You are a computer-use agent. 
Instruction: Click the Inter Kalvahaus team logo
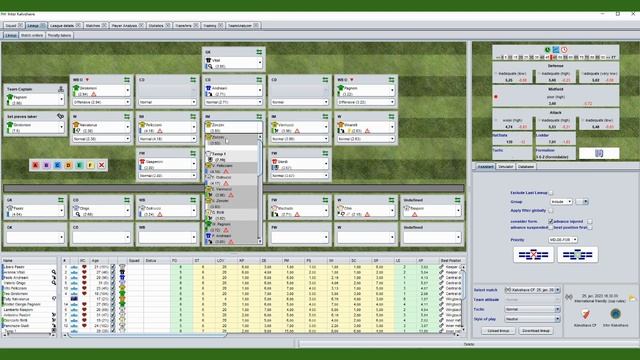pos(616,314)
